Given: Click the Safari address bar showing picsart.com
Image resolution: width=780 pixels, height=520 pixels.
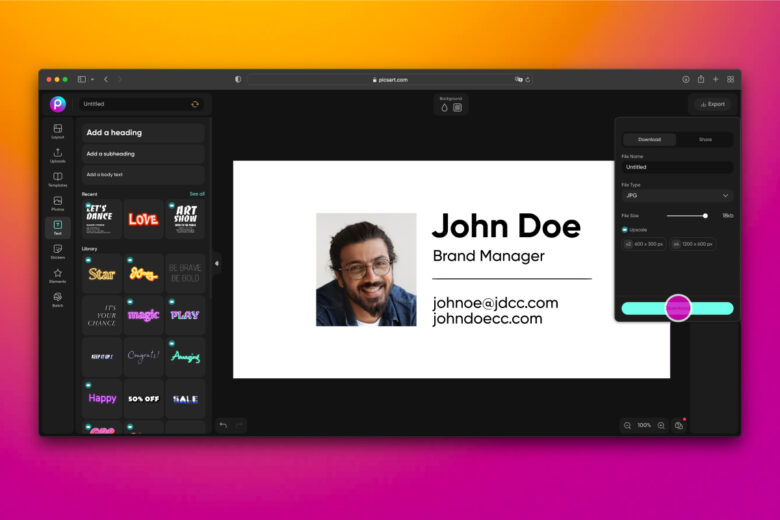Looking at the screenshot, I should [x=390, y=80].
